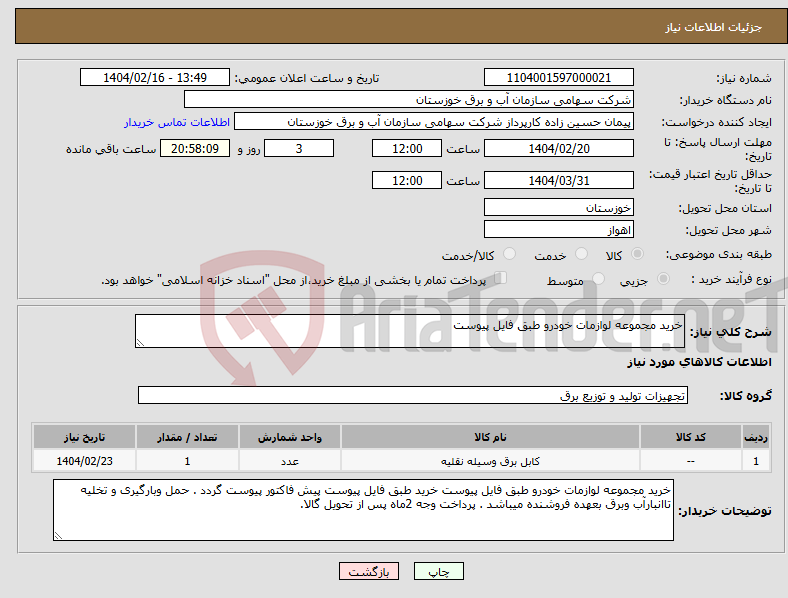Click the تاریخ نیاز column header
788x598 pixels.
pyautogui.click(x=84, y=437)
